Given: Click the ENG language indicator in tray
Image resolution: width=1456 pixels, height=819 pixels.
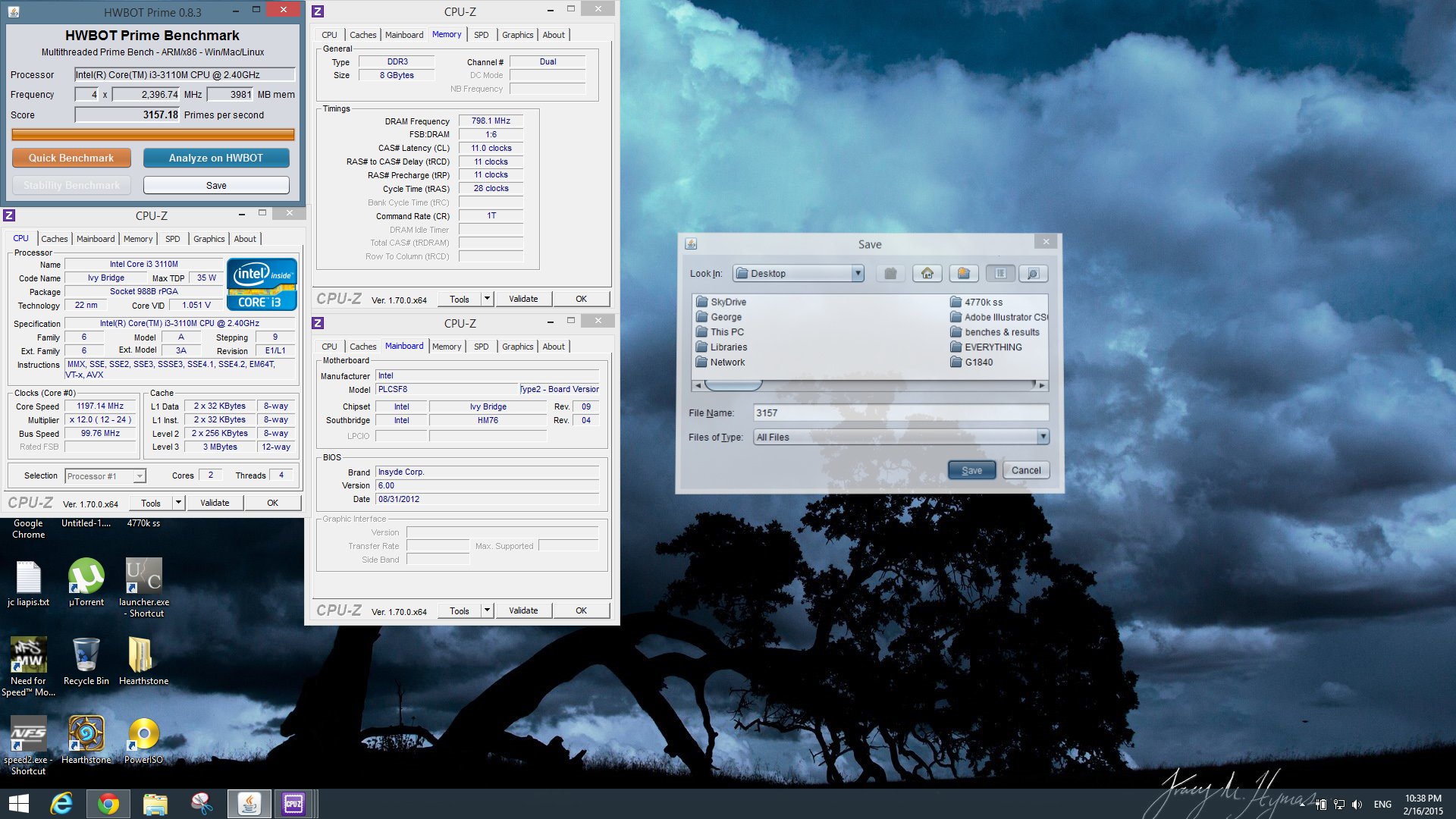Looking at the screenshot, I should click(1382, 805).
